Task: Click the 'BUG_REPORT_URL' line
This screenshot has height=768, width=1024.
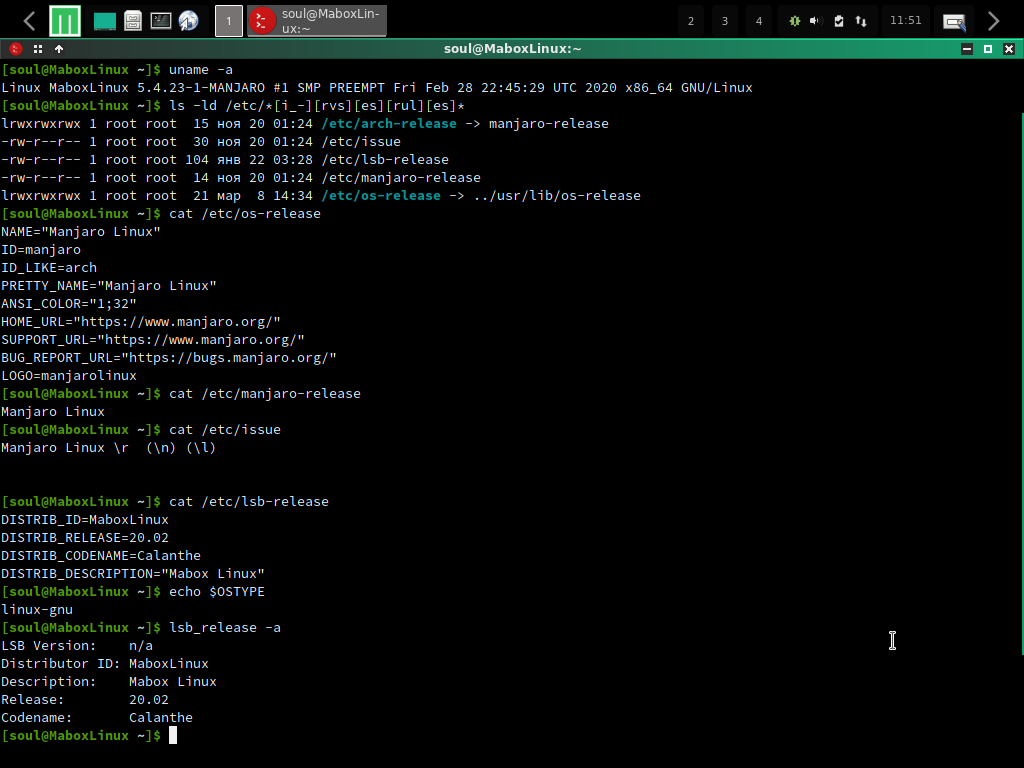Action: click(169, 357)
